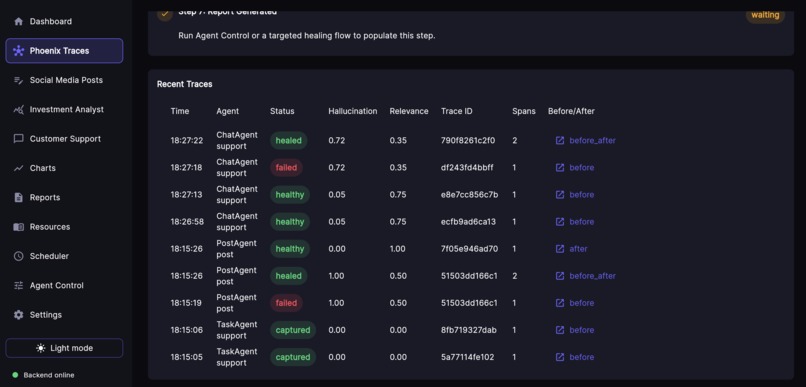This screenshot has width=806, height=387.
Task: Click the Charts trend line icon
Action: (x=19, y=168)
